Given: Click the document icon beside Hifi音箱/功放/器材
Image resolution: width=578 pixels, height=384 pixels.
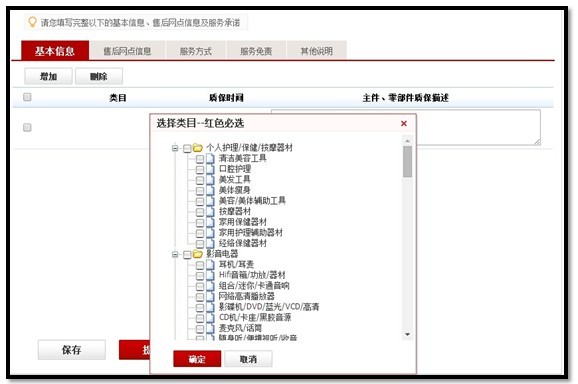Looking at the screenshot, I should point(210,275).
